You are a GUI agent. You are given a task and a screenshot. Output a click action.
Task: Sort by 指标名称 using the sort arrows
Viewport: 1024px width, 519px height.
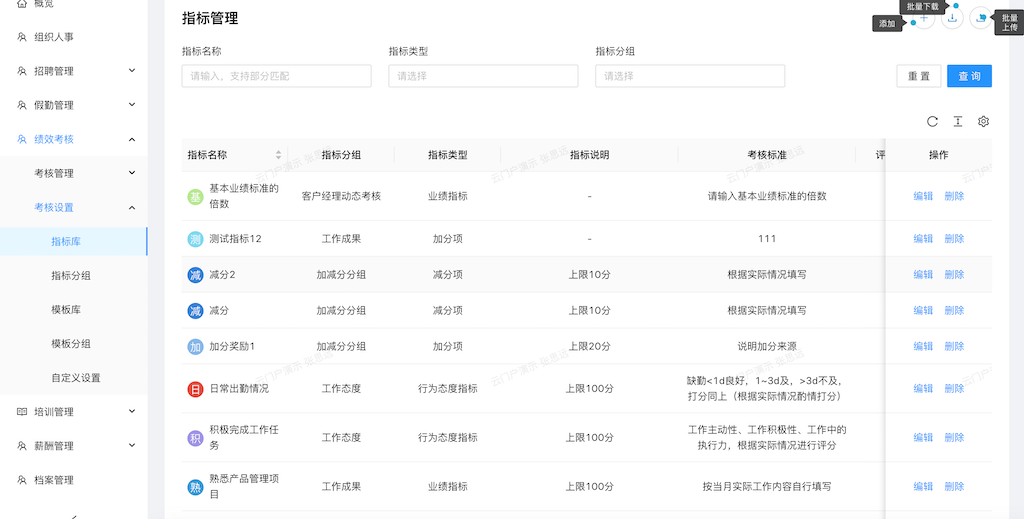278,155
